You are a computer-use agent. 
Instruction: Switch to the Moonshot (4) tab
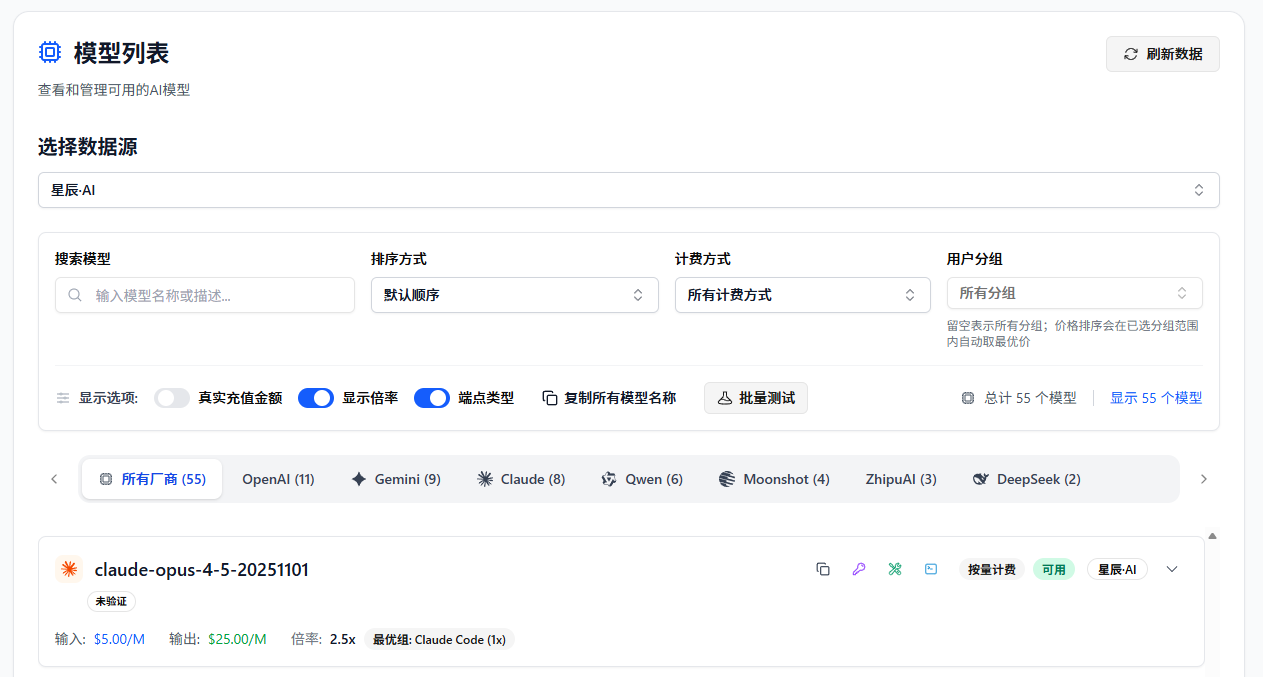click(774, 479)
